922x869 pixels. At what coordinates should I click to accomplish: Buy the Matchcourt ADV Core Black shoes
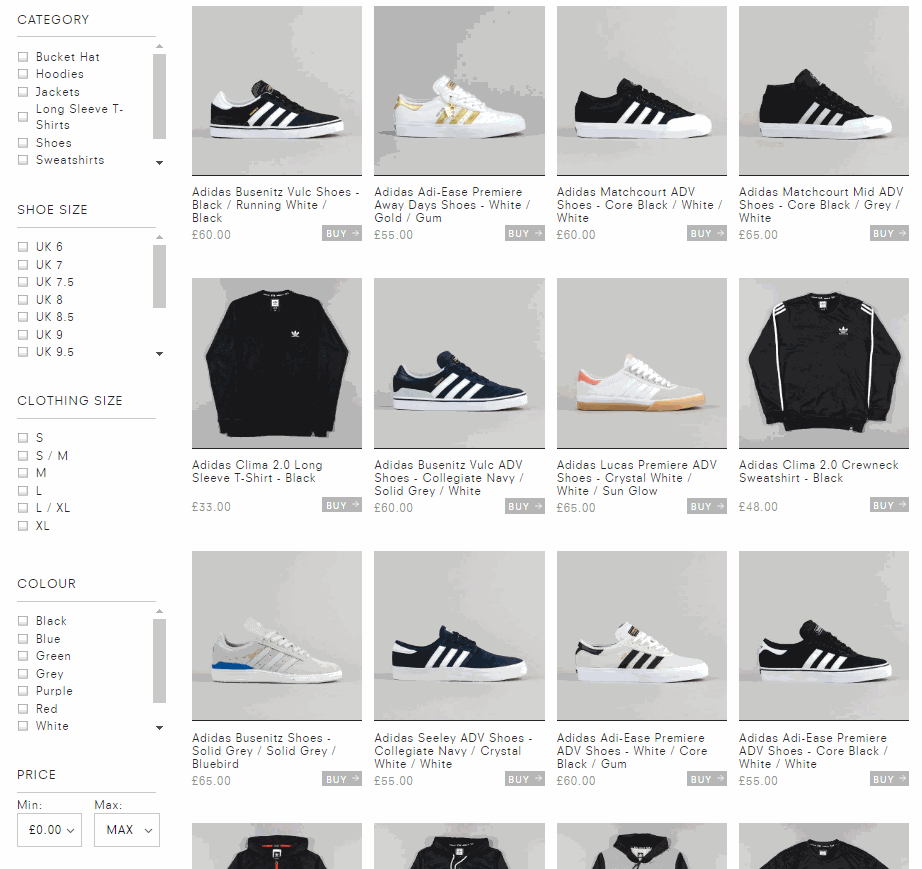coord(707,233)
